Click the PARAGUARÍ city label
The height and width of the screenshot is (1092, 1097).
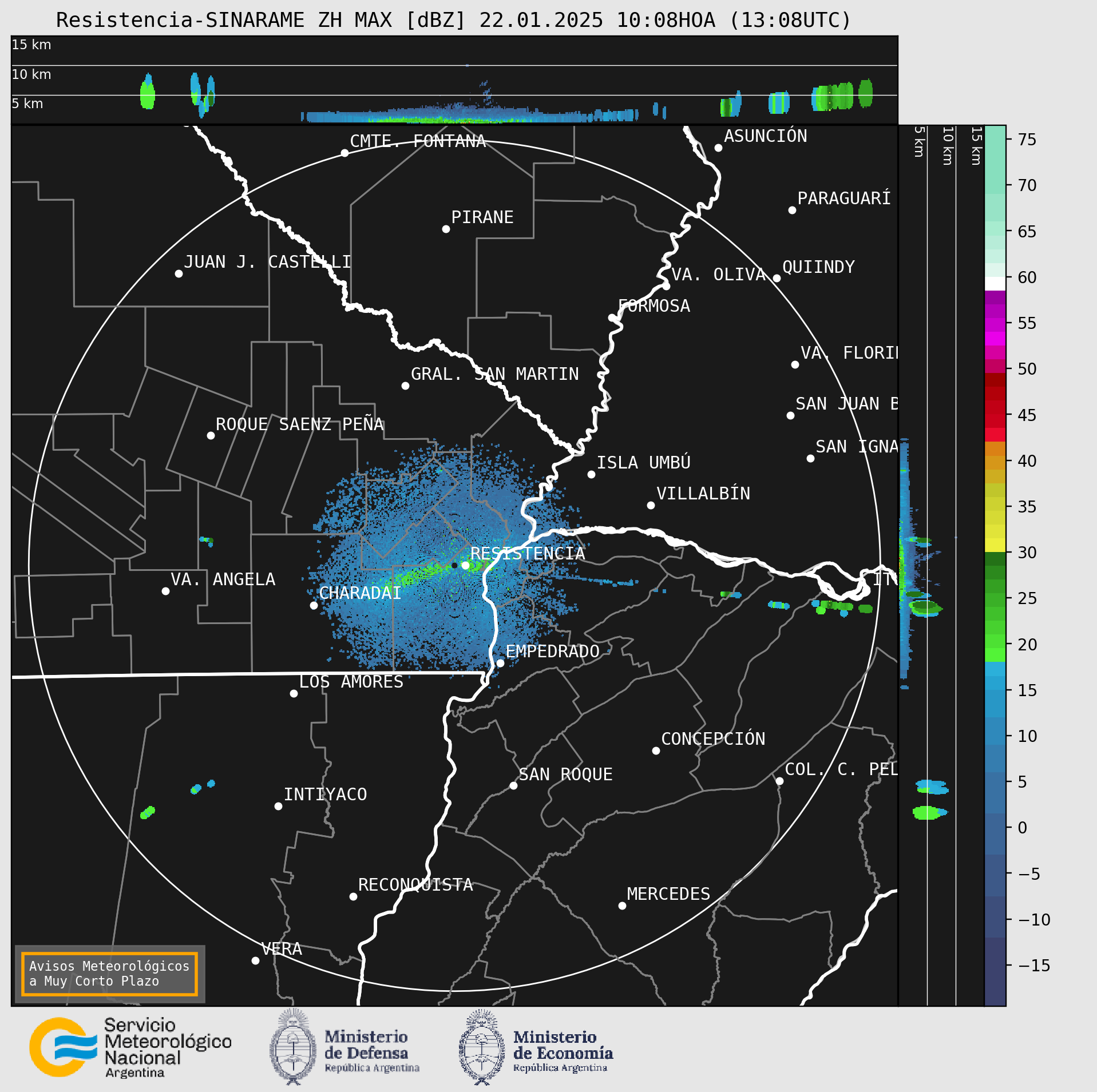tap(844, 198)
